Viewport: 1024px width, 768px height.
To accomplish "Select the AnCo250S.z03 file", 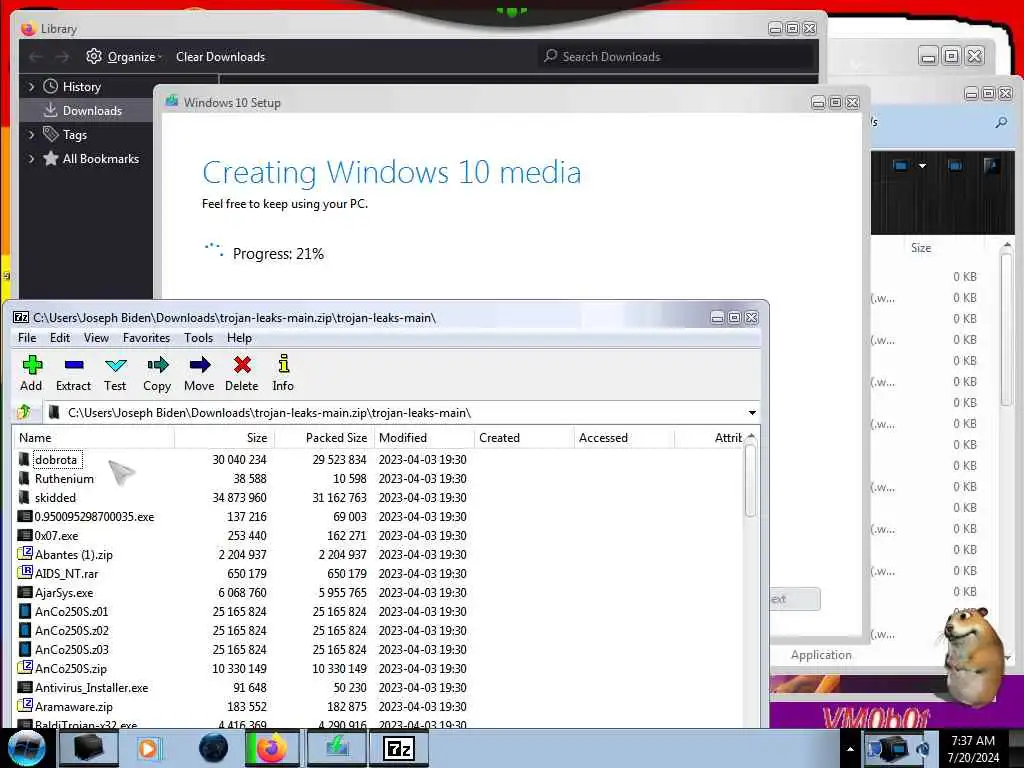I will coord(72,649).
